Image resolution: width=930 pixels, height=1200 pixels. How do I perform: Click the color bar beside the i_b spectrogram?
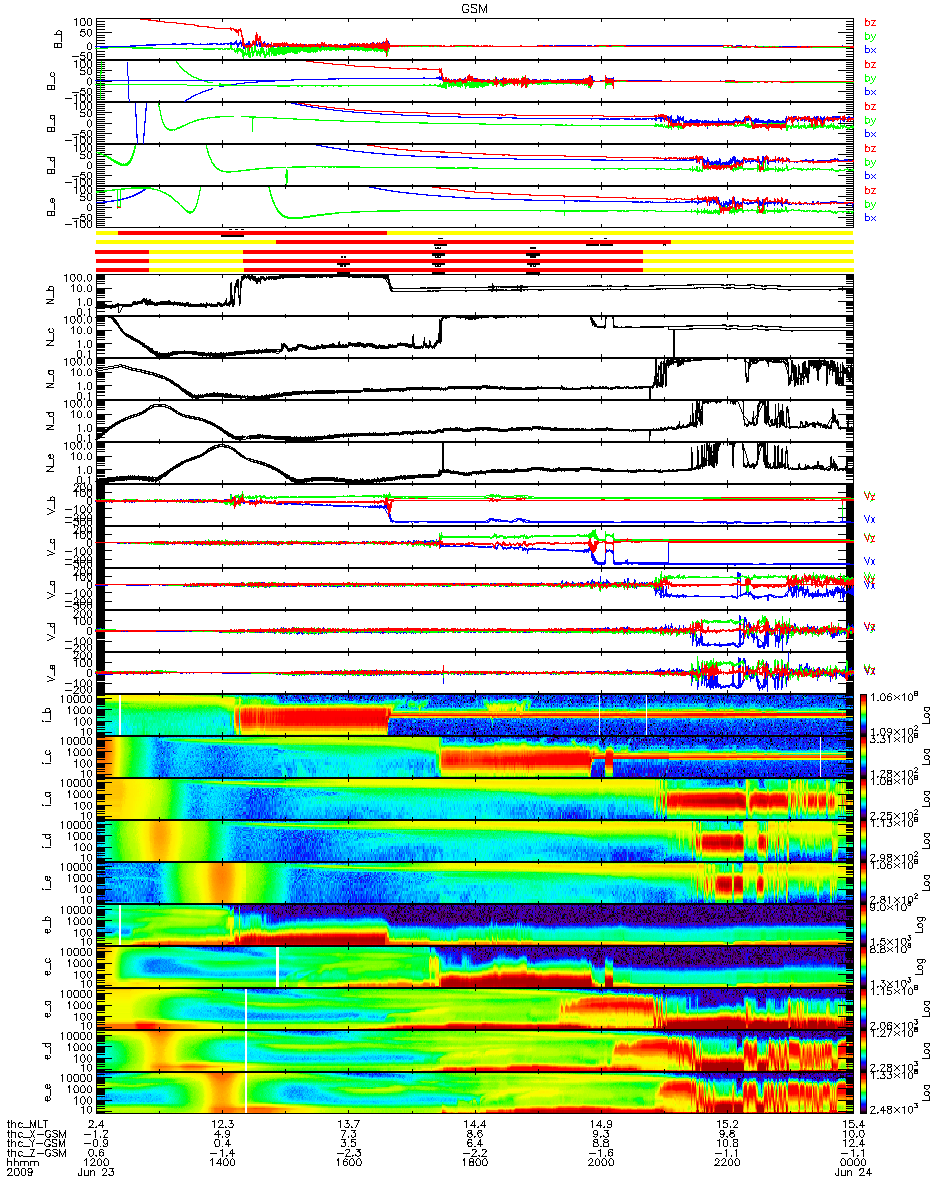click(865, 714)
